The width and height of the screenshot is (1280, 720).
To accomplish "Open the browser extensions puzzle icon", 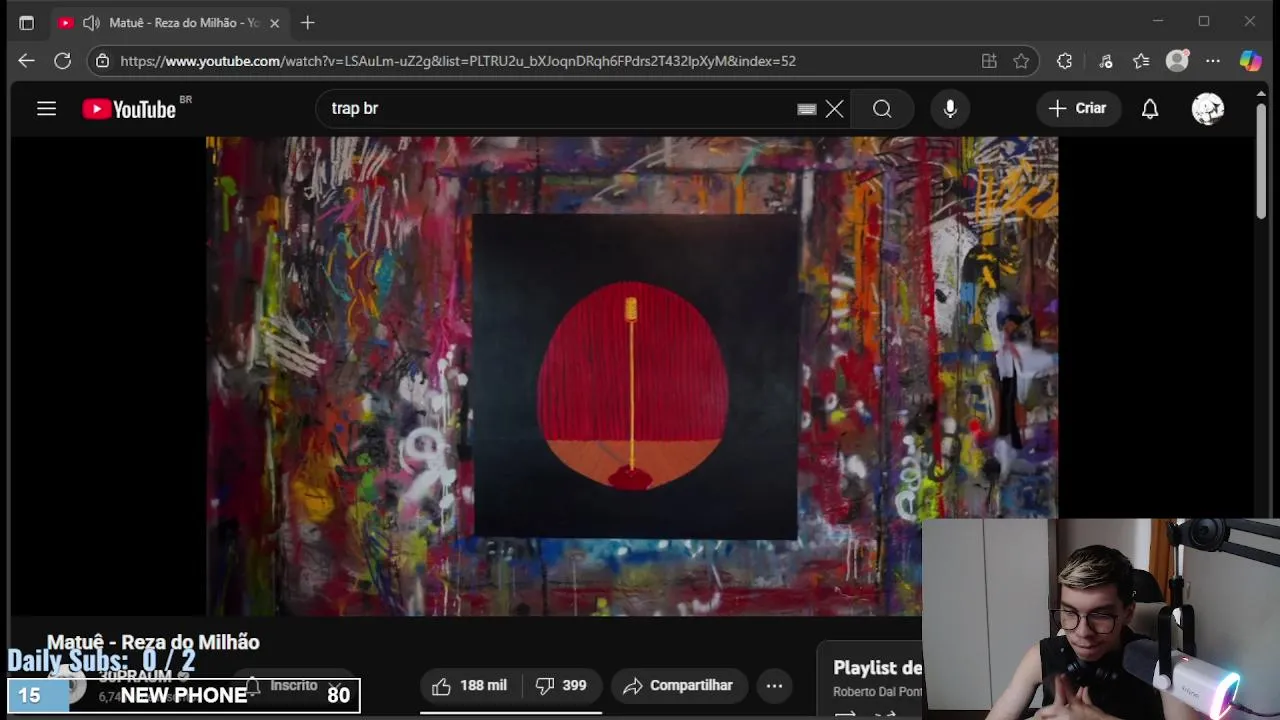I will pyautogui.click(x=1064, y=61).
